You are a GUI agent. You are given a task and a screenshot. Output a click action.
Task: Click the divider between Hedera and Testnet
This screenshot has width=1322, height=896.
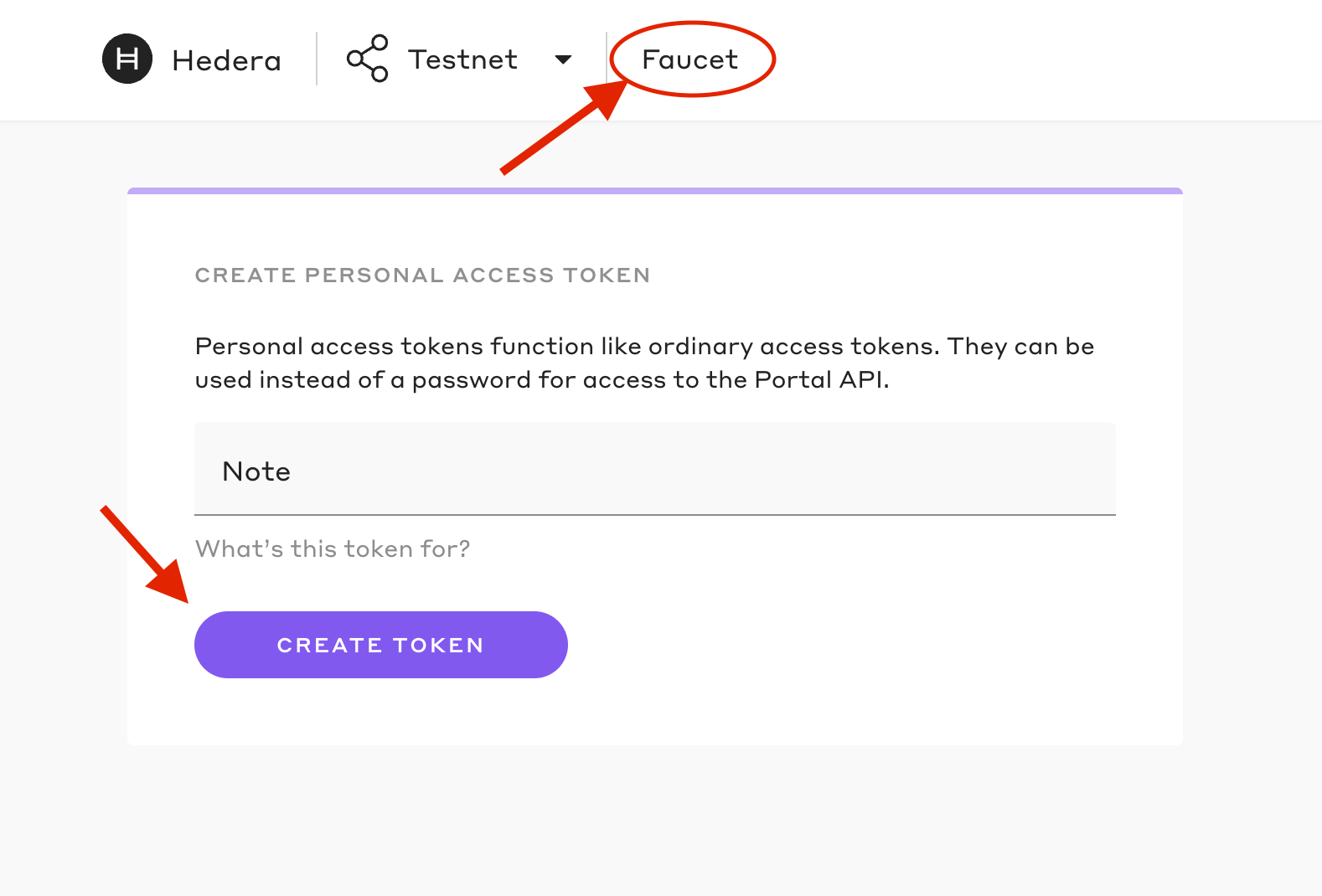(317, 59)
